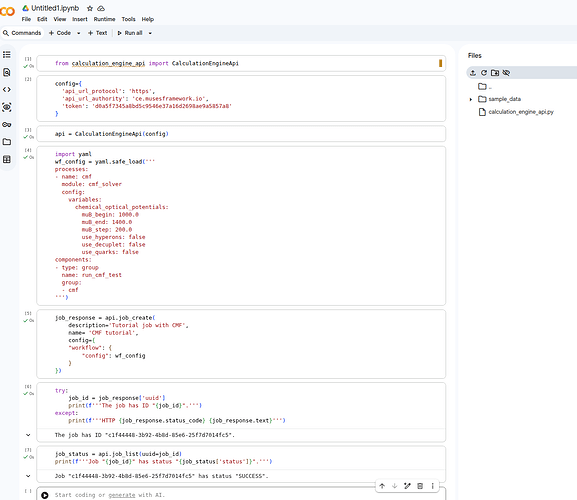The width and height of the screenshot is (577, 500).
Task: Open the Tools menu
Action: click(128, 19)
